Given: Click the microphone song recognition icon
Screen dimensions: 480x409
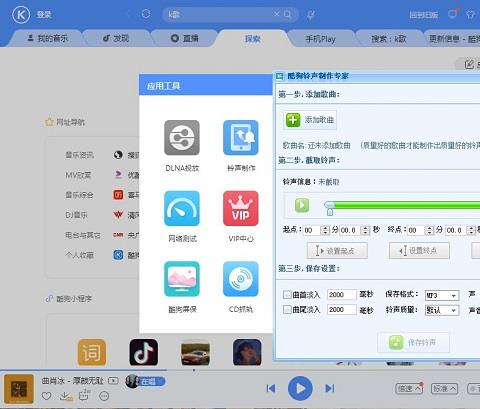Looking at the screenshot, I should pos(310,15).
